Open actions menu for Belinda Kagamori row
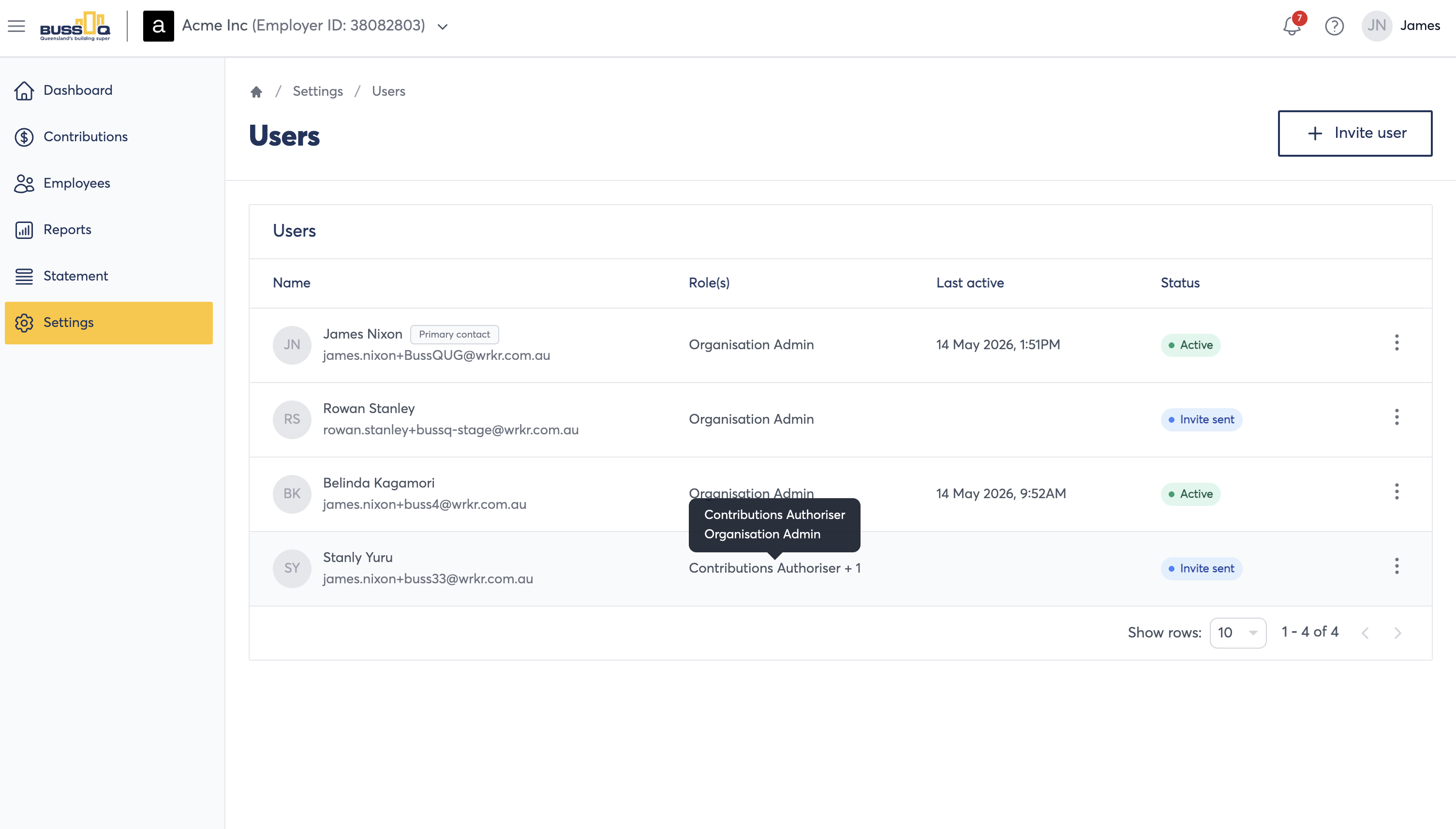This screenshot has height=829, width=1456. click(1396, 492)
